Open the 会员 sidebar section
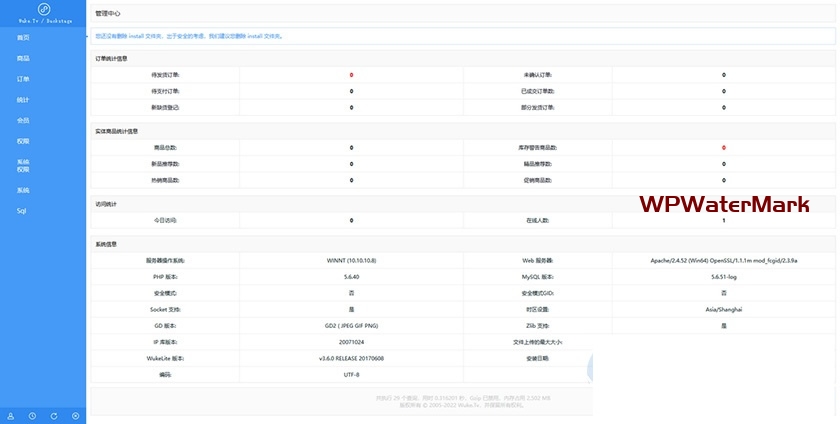This screenshot has width=840, height=424. pyautogui.click(x=23, y=120)
